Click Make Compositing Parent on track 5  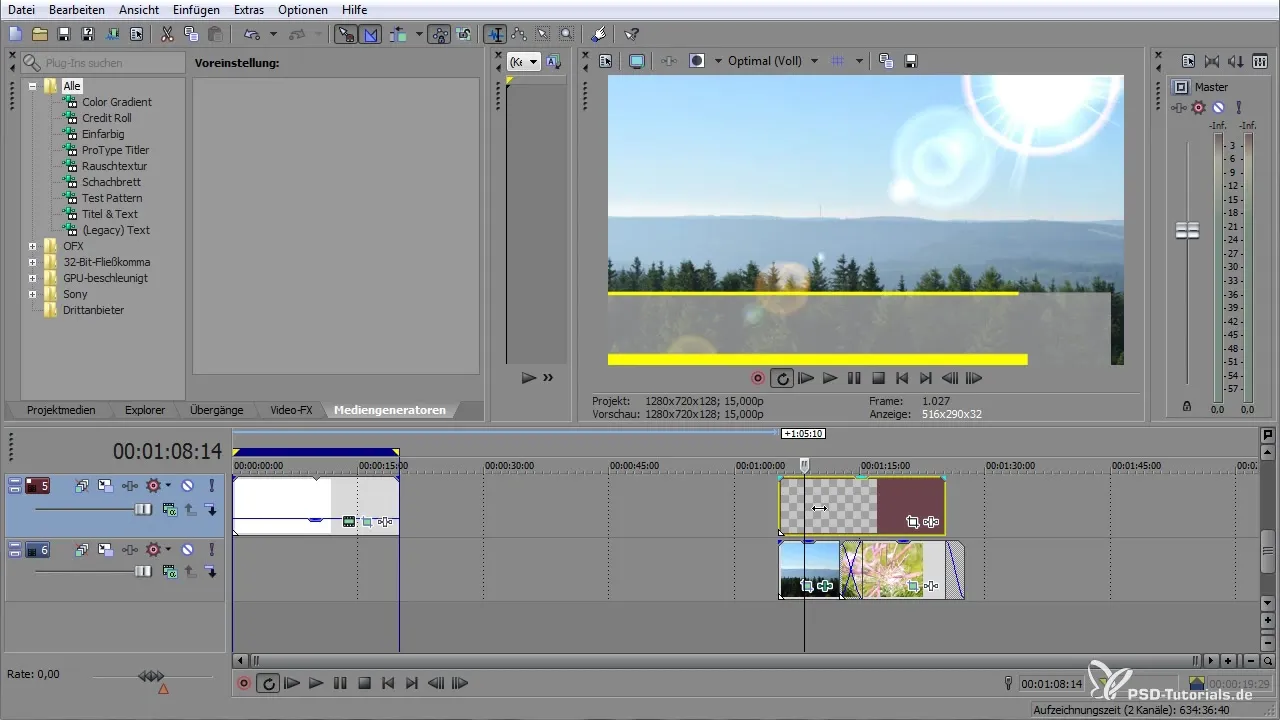click(x=190, y=509)
